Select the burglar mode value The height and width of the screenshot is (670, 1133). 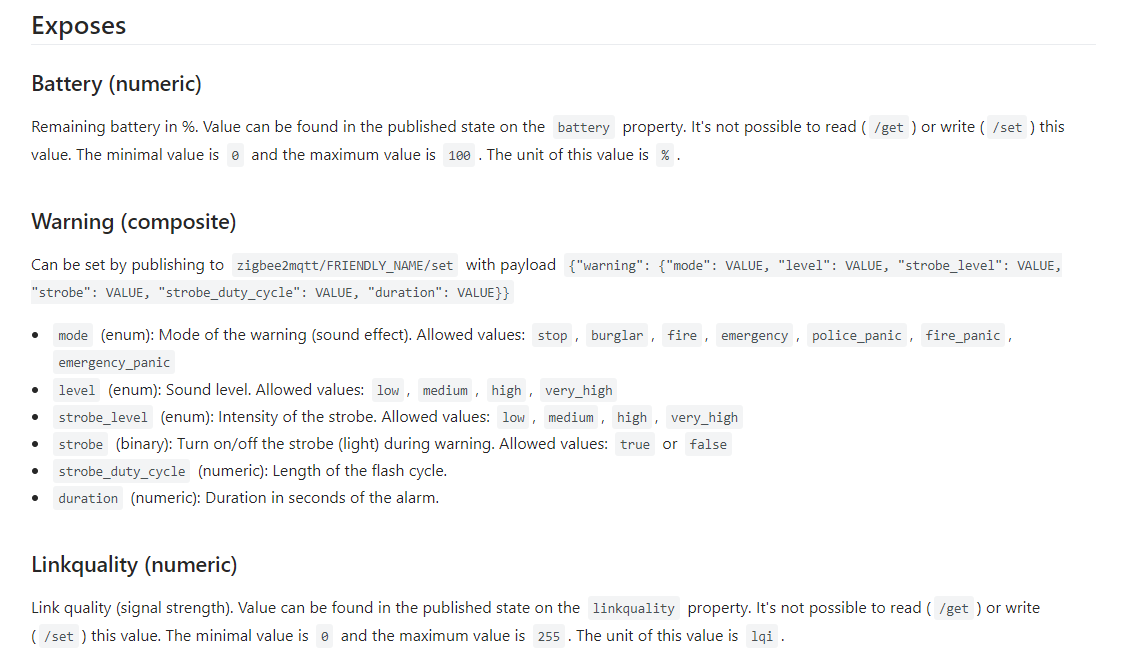pos(616,336)
